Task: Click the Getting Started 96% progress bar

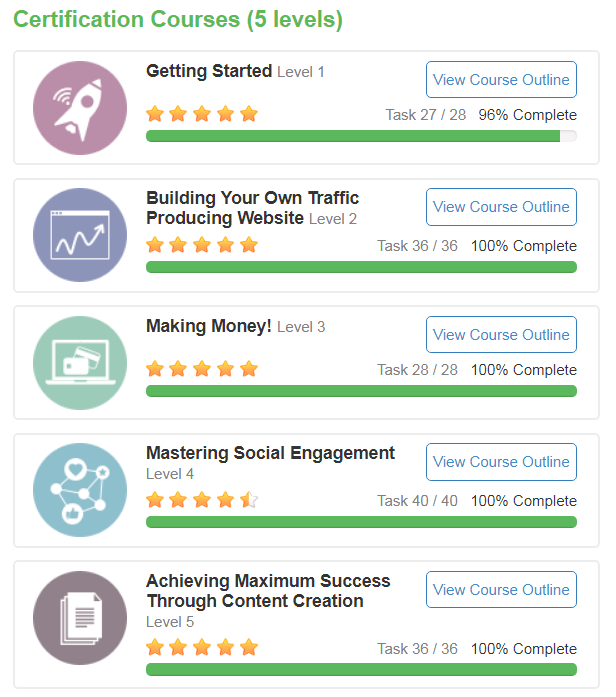Action: click(361, 136)
